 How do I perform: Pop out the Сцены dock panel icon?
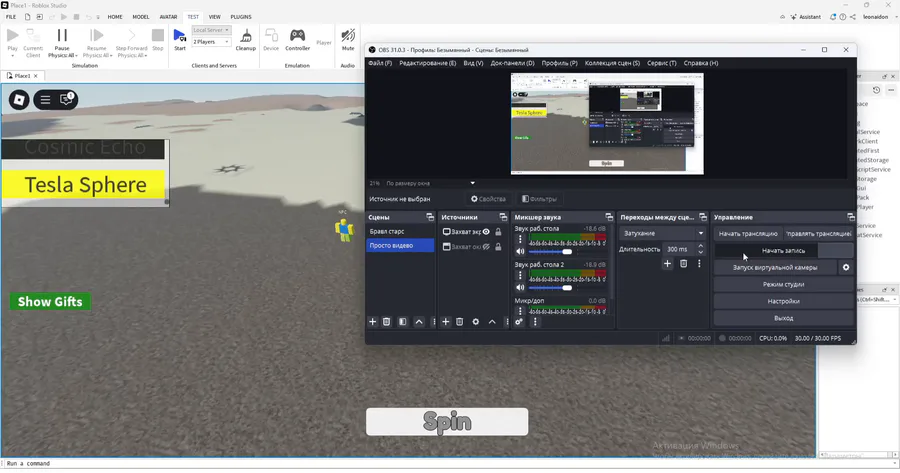tap(430, 217)
